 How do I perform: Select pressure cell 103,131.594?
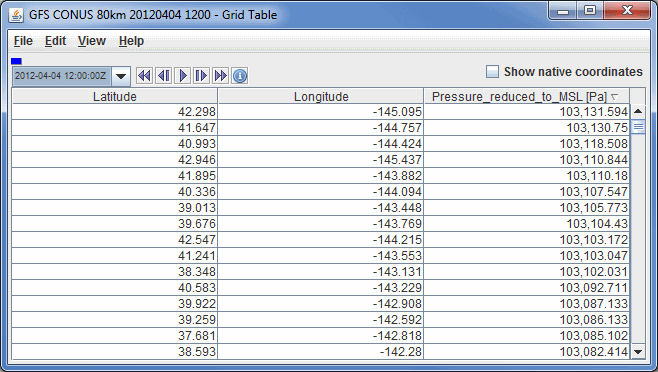click(x=527, y=112)
